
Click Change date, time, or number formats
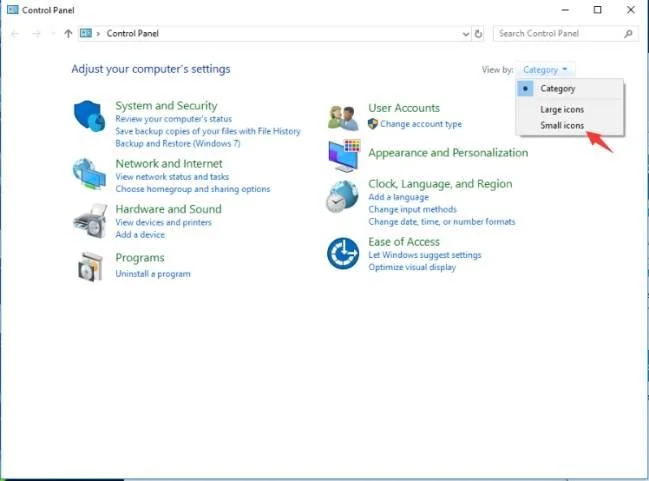442,222
